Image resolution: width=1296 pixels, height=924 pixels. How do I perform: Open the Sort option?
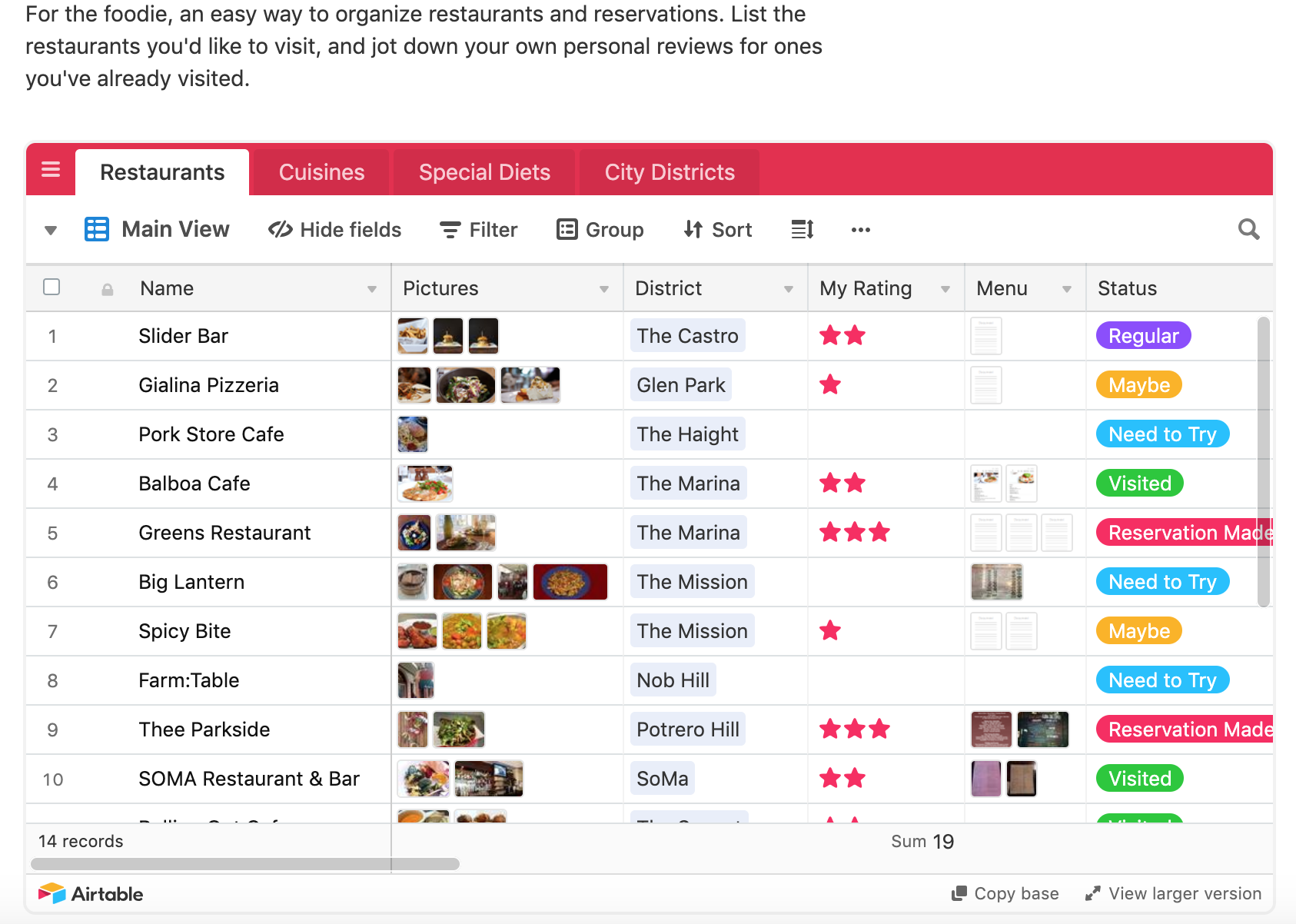click(x=718, y=230)
